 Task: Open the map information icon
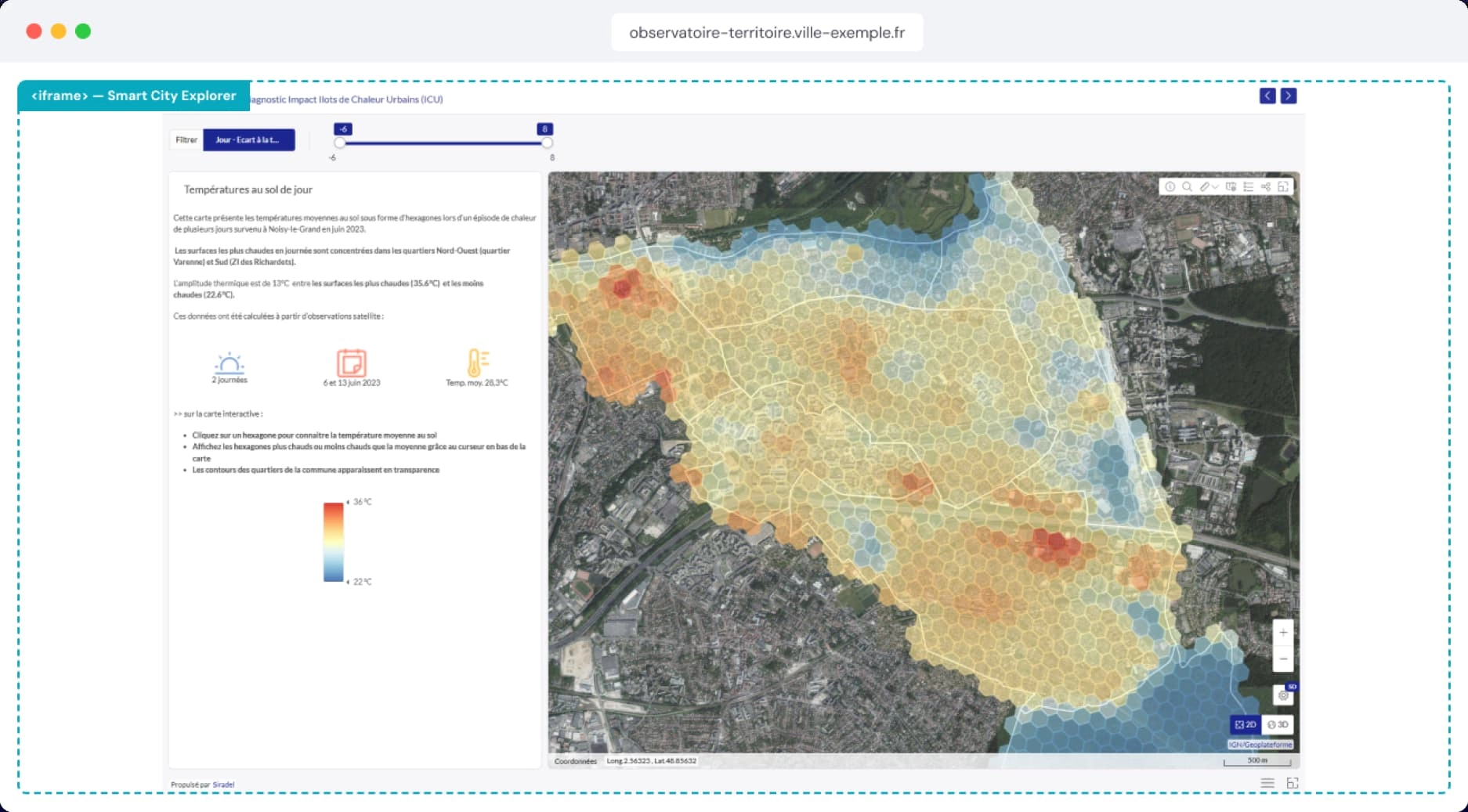pyautogui.click(x=1170, y=186)
